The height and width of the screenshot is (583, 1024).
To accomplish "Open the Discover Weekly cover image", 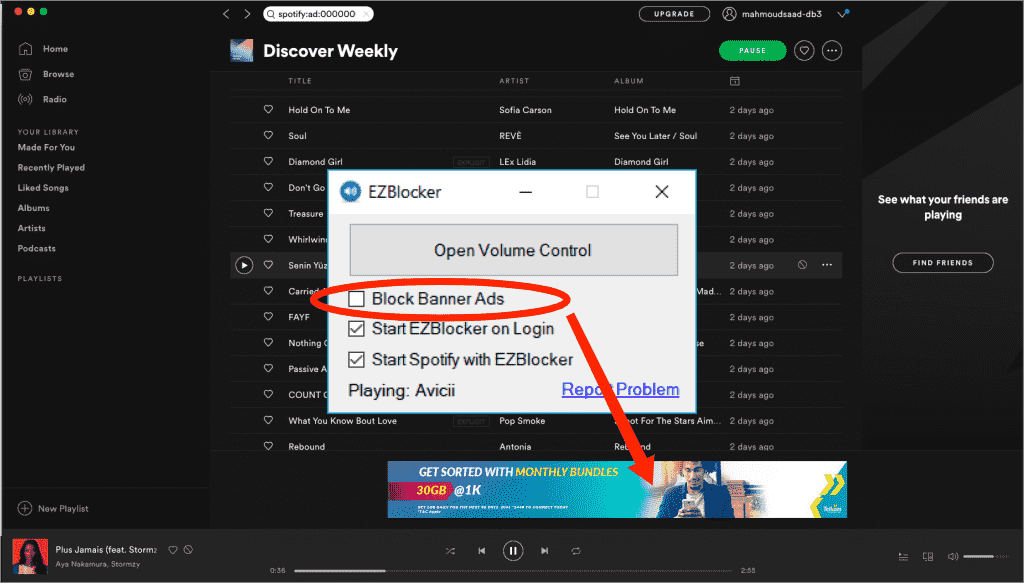I will pyautogui.click(x=242, y=50).
